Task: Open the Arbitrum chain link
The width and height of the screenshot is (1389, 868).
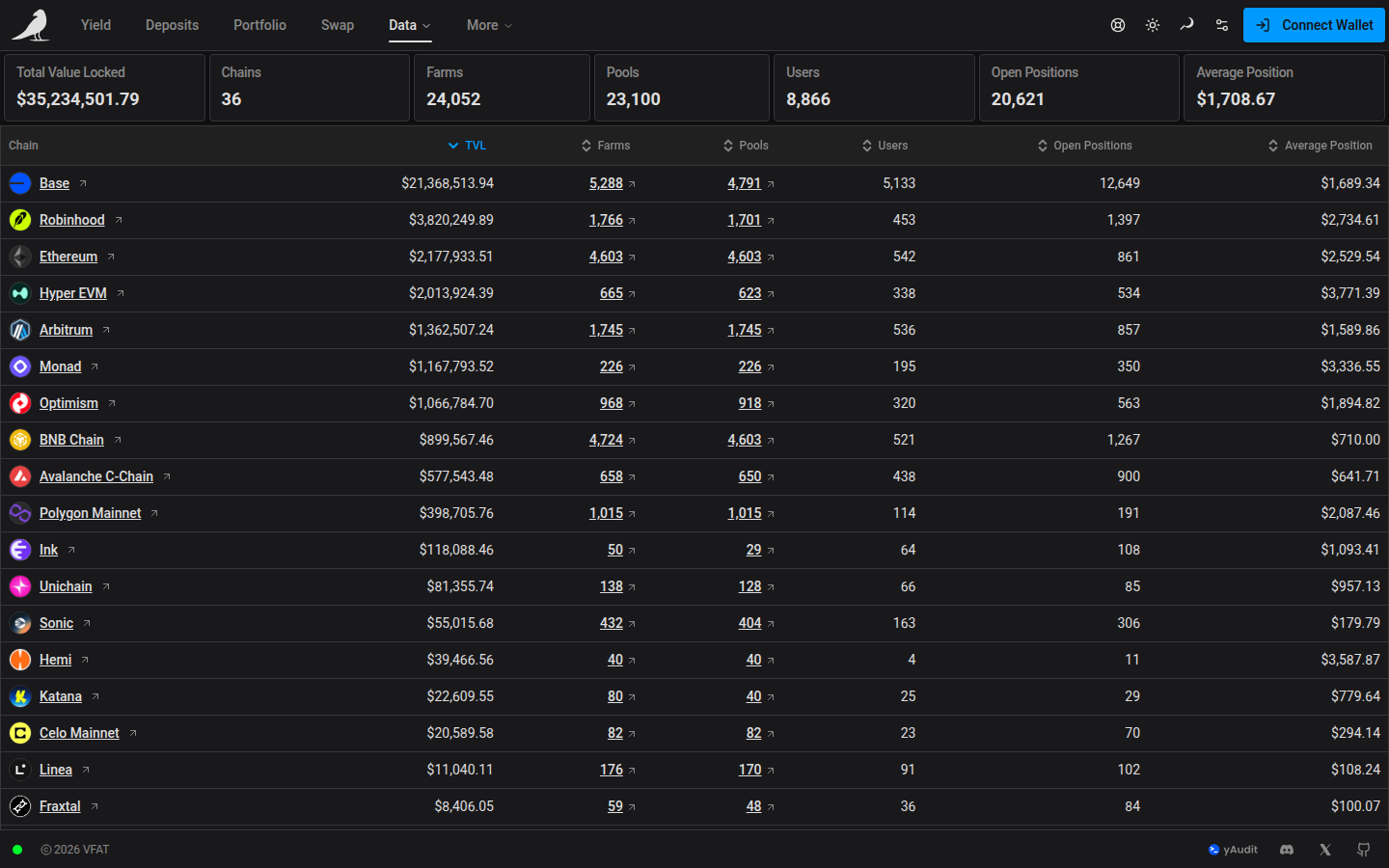Action: (x=66, y=330)
